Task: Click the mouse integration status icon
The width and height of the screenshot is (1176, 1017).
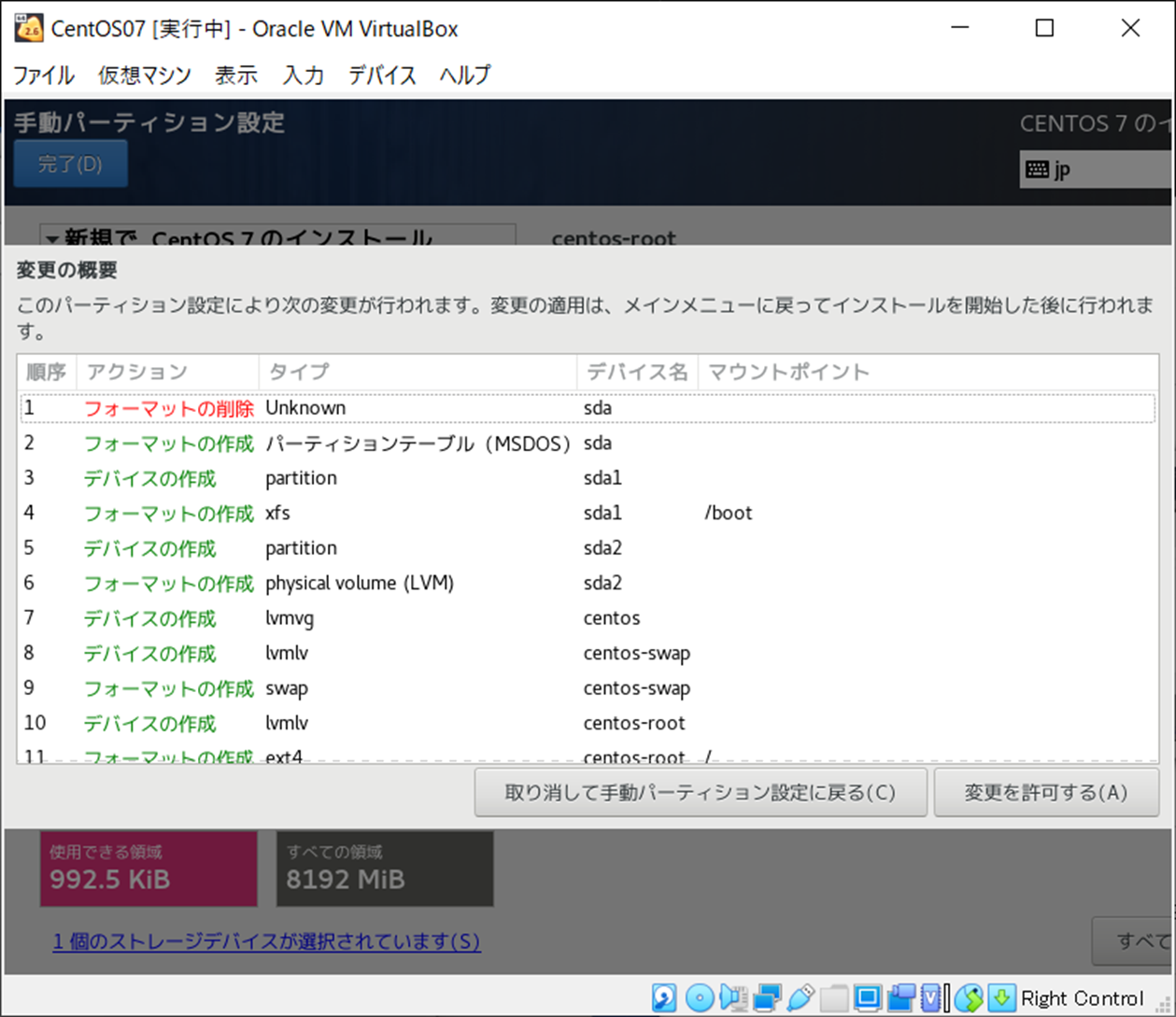Action: 969,997
